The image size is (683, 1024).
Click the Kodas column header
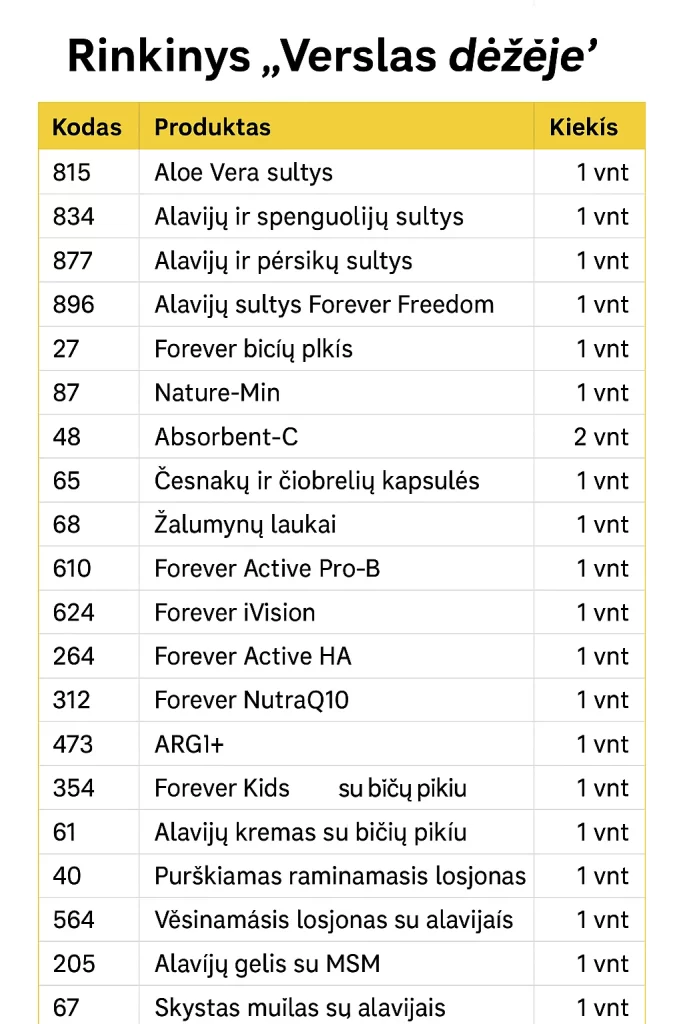[x=87, y=128]
